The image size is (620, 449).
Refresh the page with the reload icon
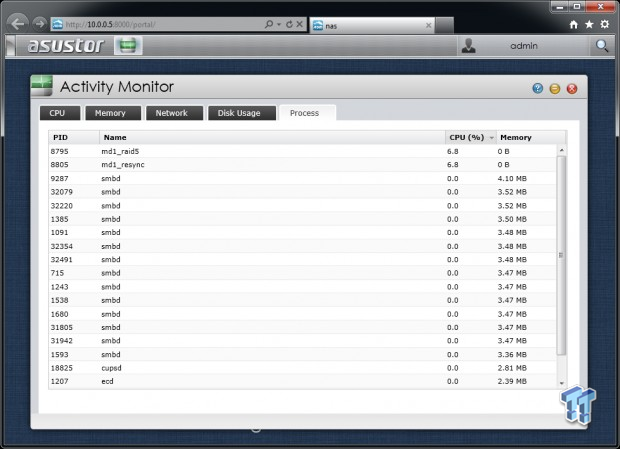coord(289,24)
